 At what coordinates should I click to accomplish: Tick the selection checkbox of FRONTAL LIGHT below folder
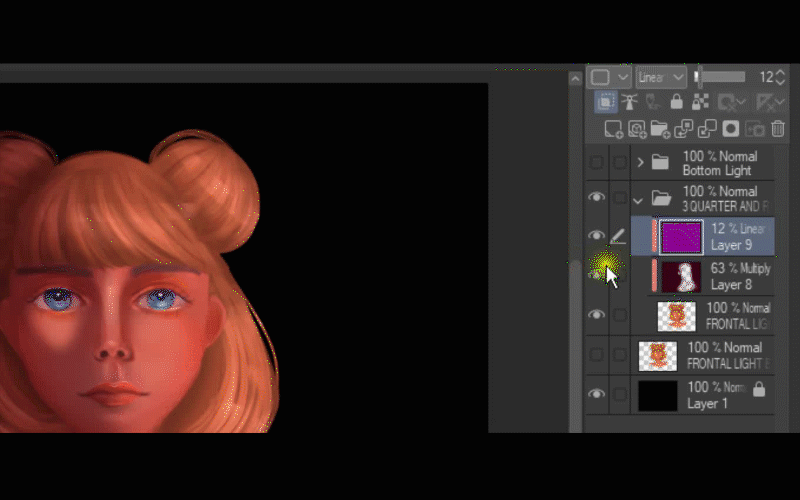pos(619,354)
